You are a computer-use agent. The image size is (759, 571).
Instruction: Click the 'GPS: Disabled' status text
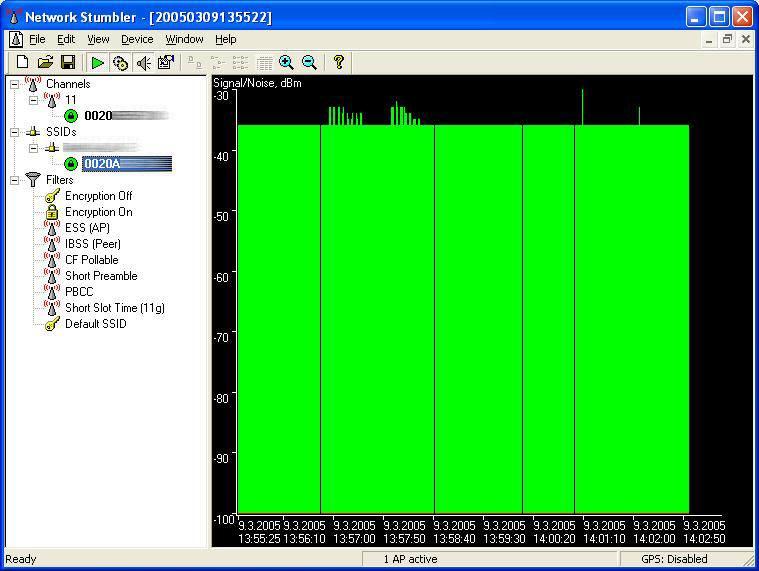click(x=674, y=559)
